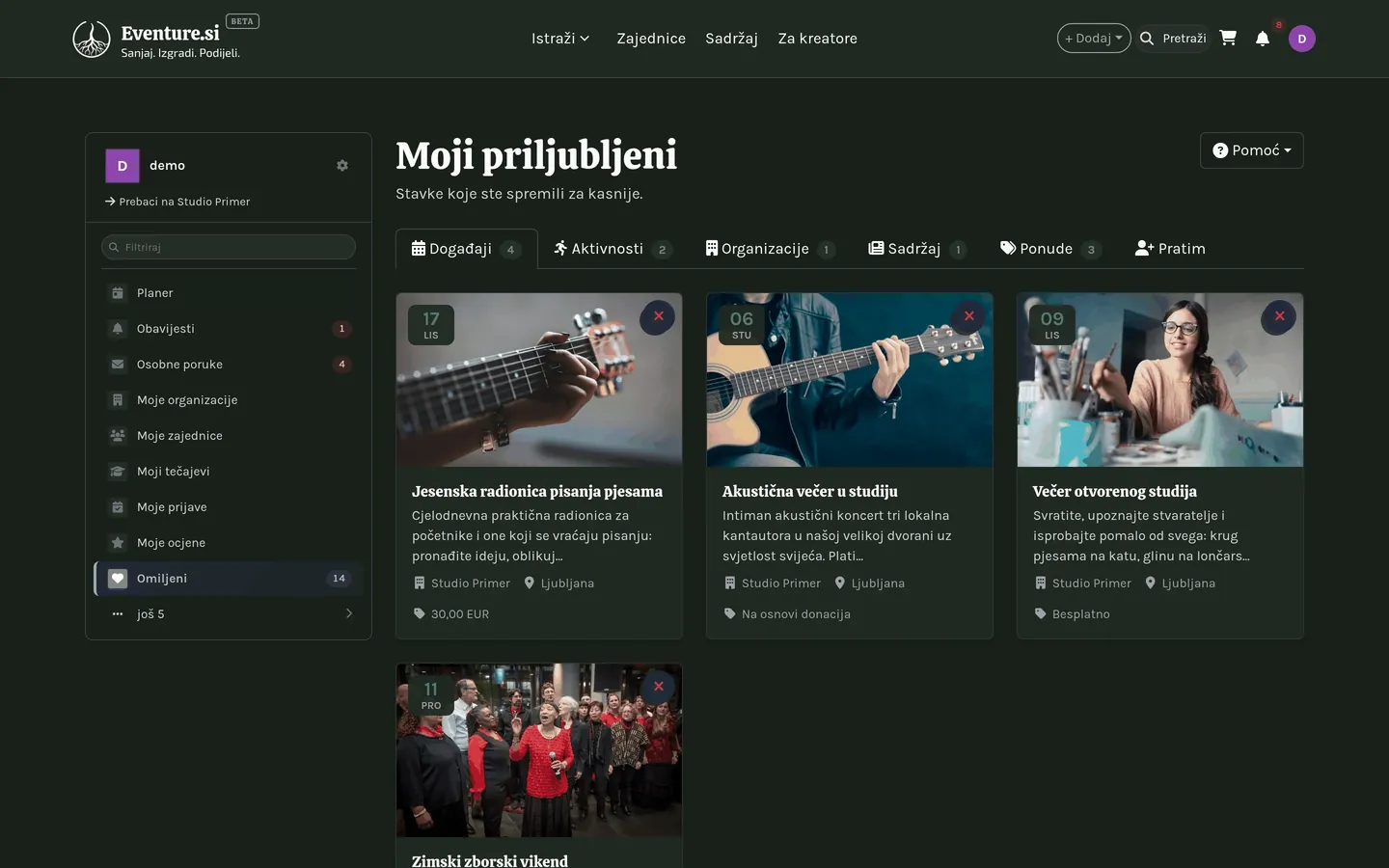Select Osobne poruke in sidebar

[229, 365]
